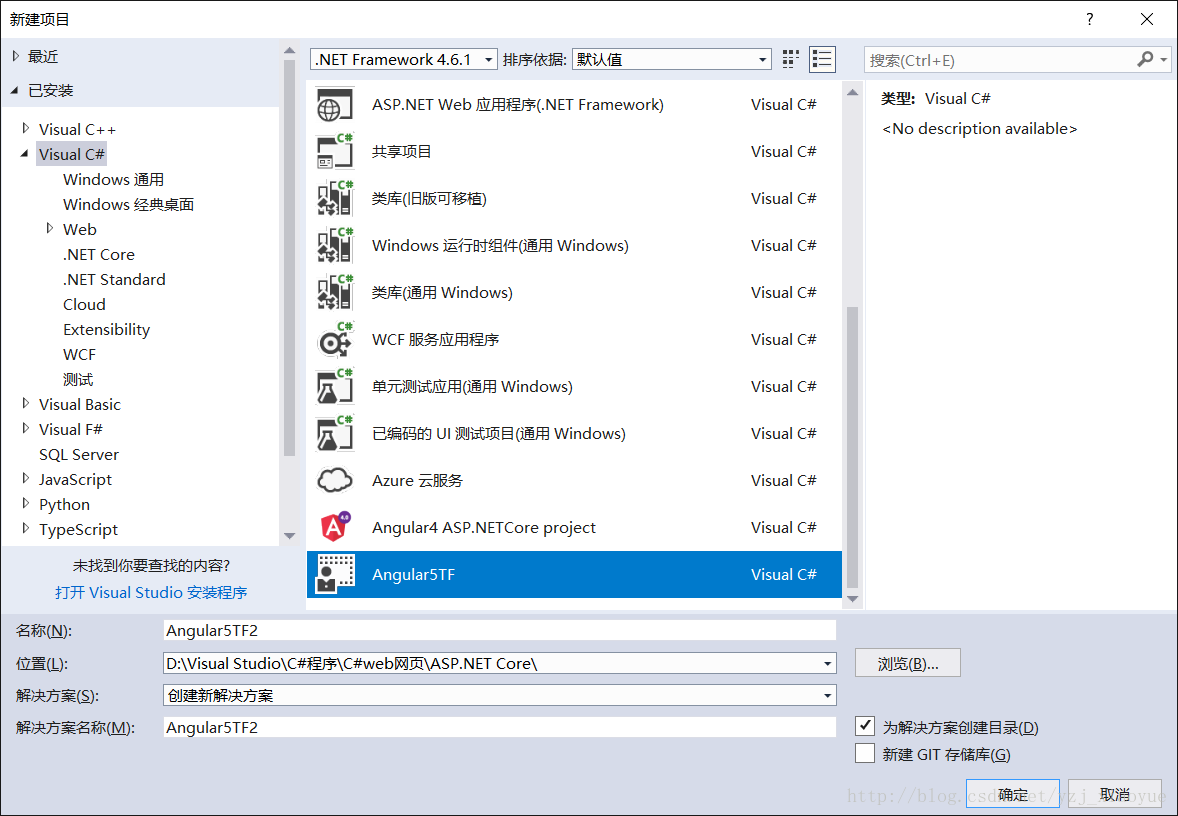Click the 名称 project name field
Viewport: 1178px width, 816px height.
click(x=500, y=630)
